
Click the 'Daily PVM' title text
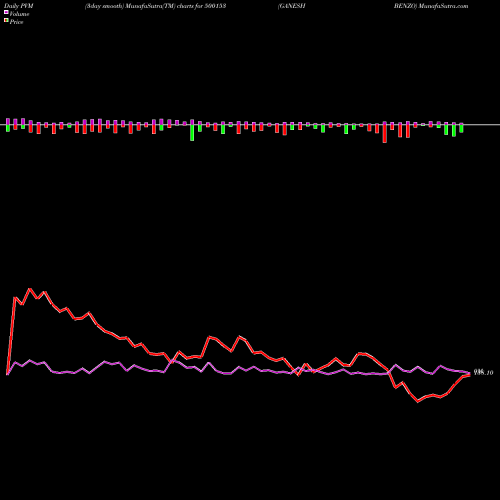[19, 6]
